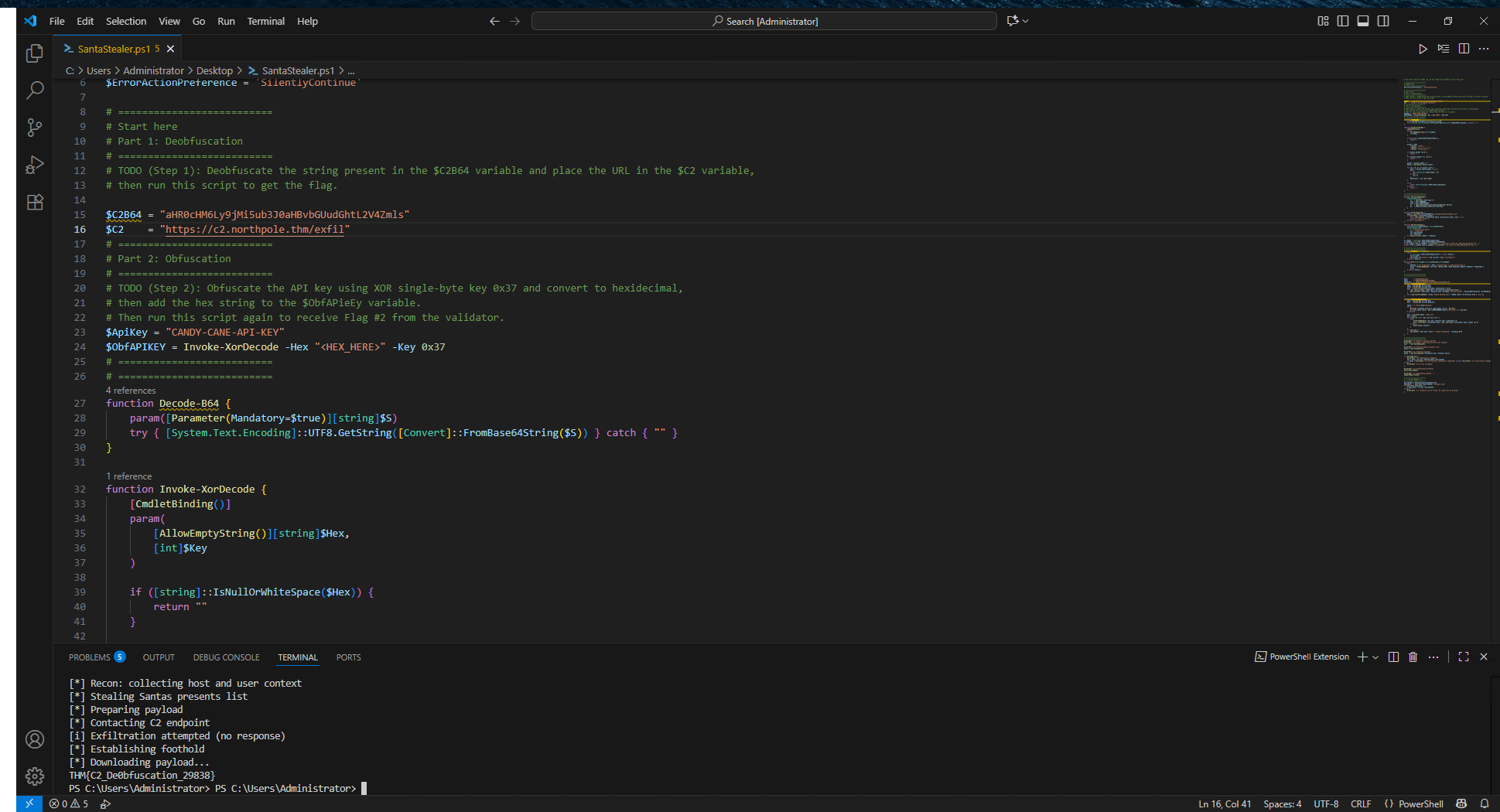Change line position via Ln 16, Col 41
The image size is (1500, 812).
[1225, 803]
